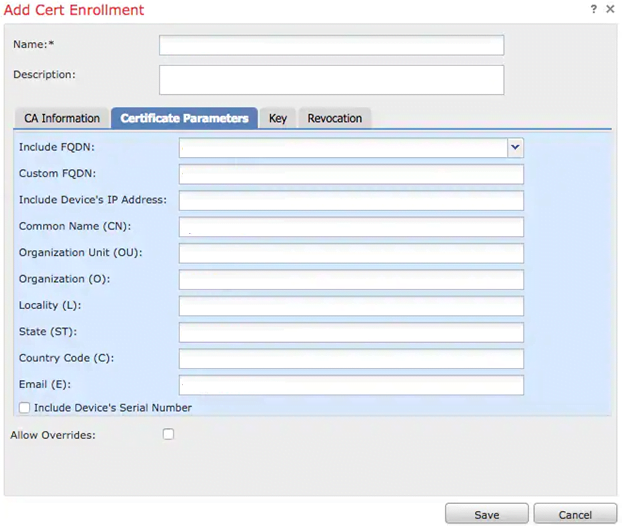
Task: Click the help question mark icon
Action: click(594, 9)
